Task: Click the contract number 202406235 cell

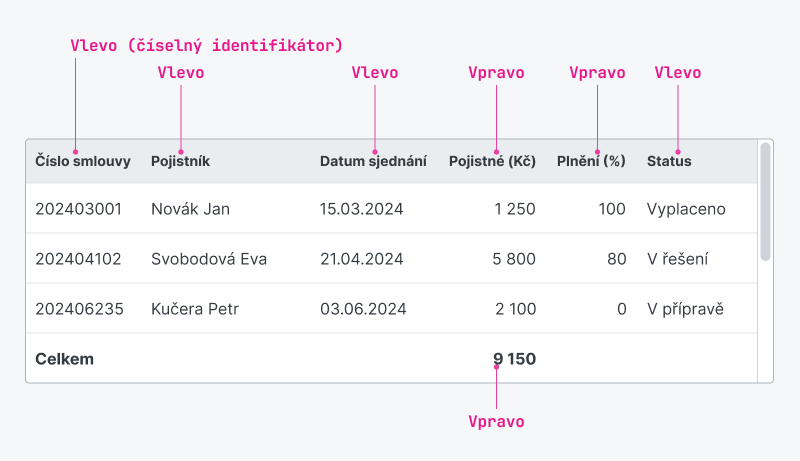Action: point(79,309)
